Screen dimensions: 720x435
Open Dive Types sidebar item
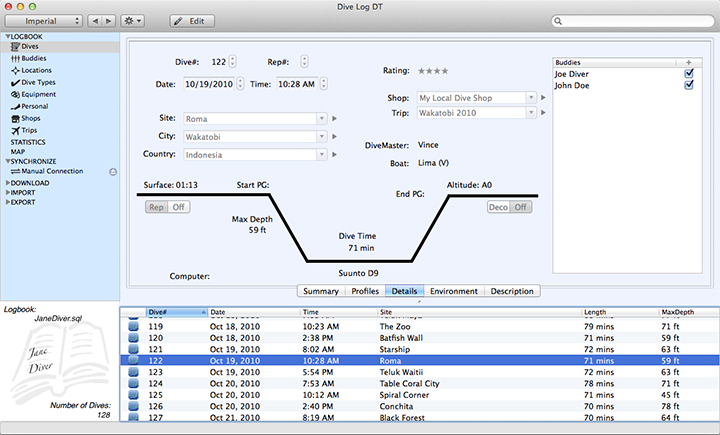(x=40, y=83)
